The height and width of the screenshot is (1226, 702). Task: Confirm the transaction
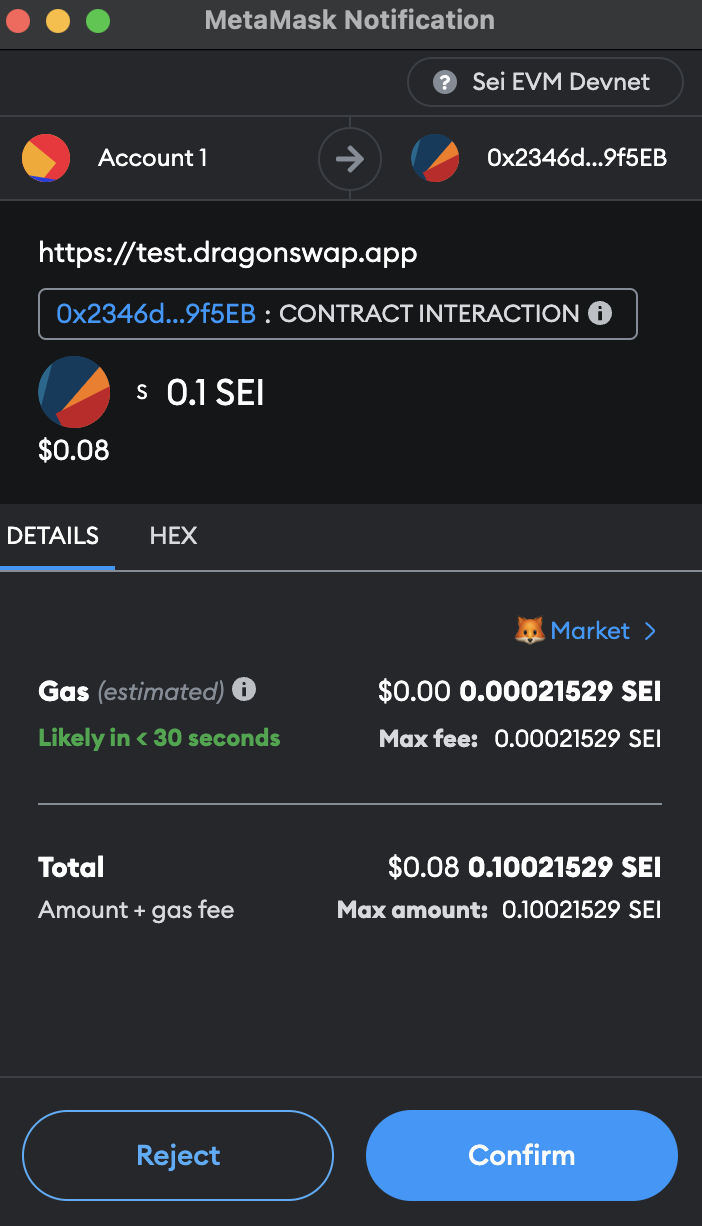(x=521, y=1155)
